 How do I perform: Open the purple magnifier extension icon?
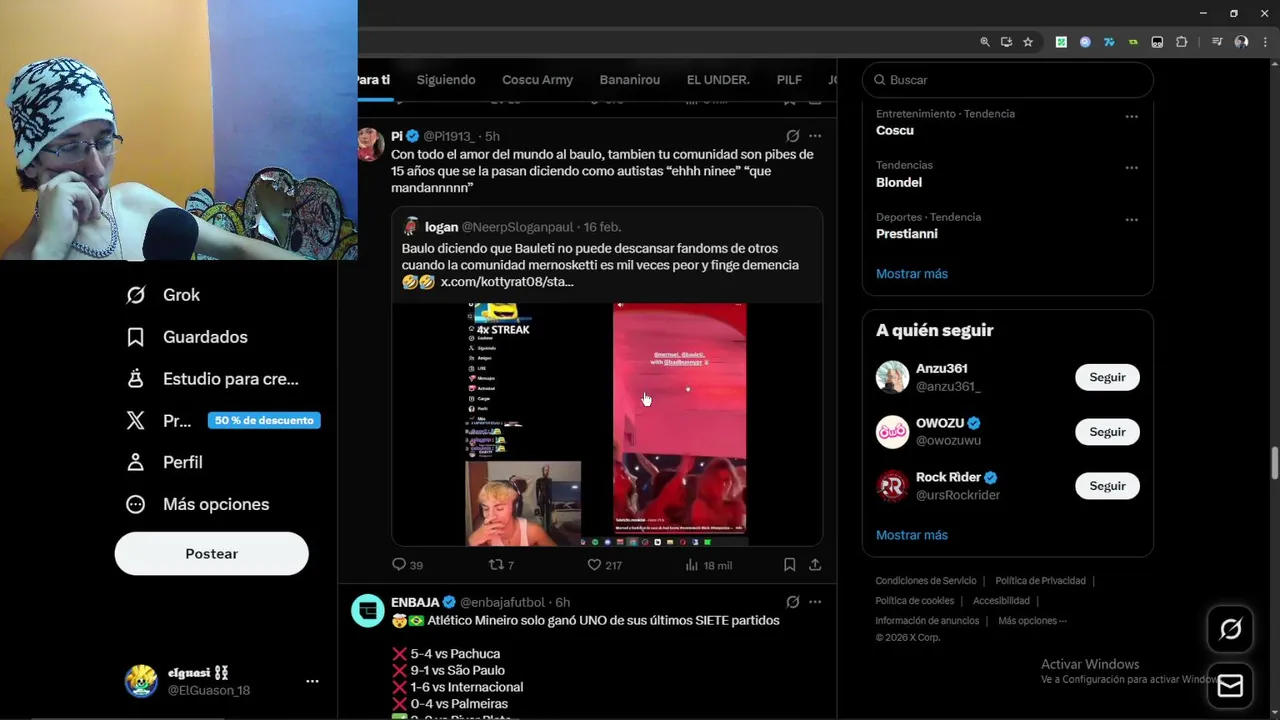(1085, 42)
